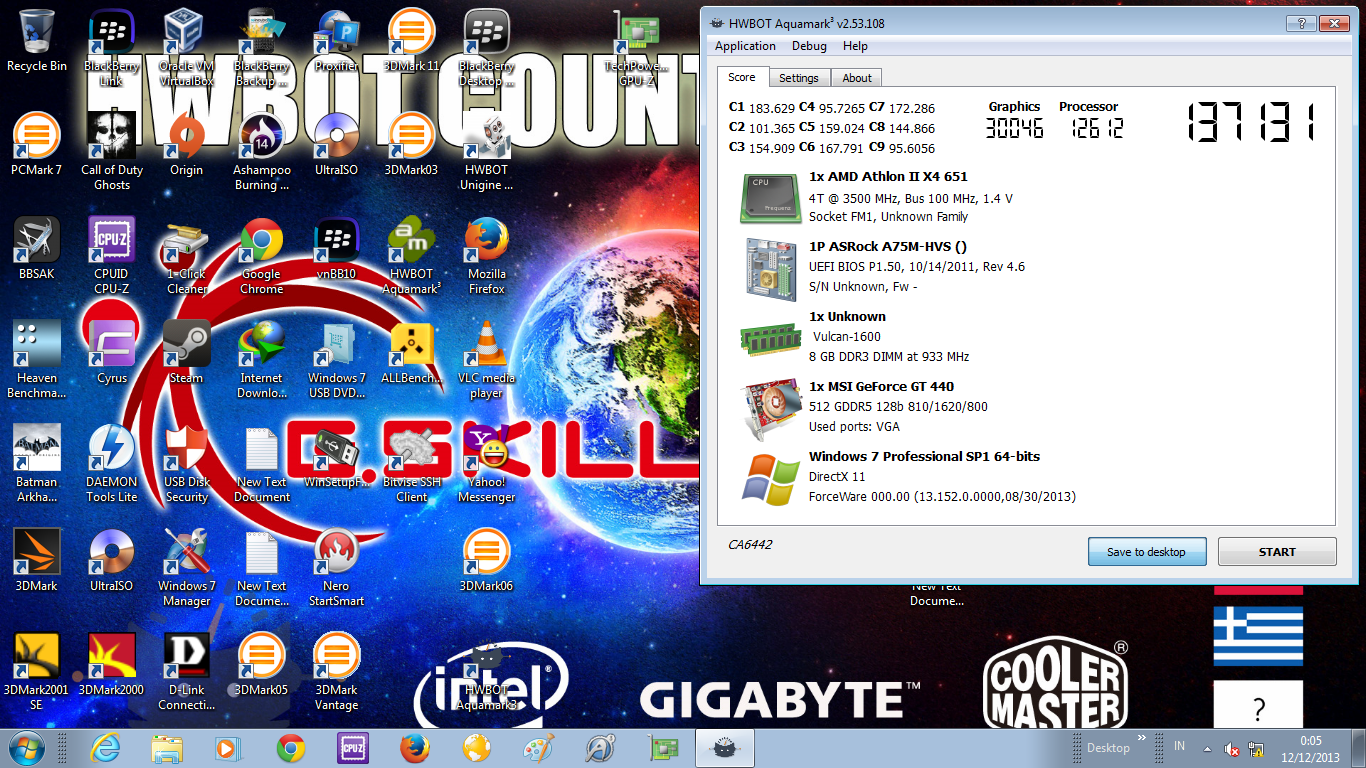The height and width of the screenshot is (768, 1366).
Task: Select the Ashampoo Burning shortcut
Action: [262, 151]
